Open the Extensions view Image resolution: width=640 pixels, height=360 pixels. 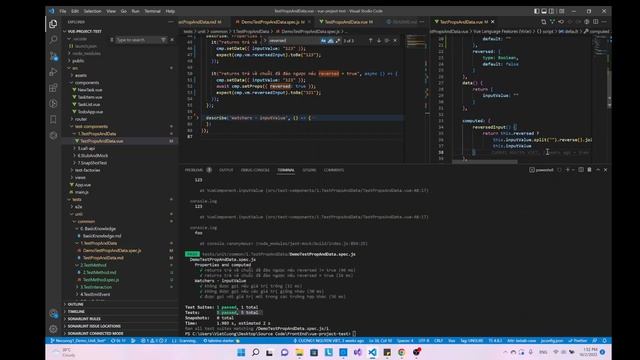(x=53, y=88)
